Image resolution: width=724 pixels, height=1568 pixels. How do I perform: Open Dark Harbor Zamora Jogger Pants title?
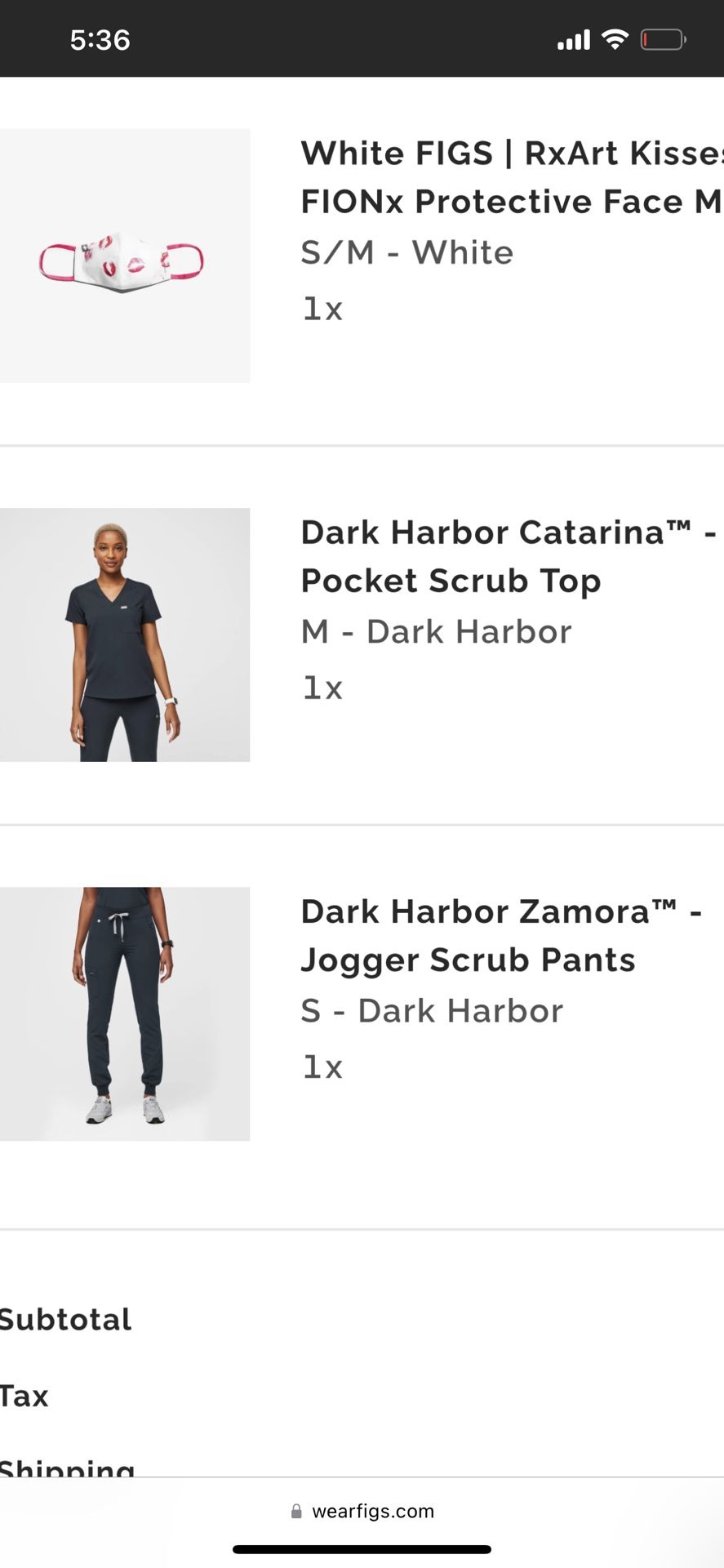click(500, 935)
